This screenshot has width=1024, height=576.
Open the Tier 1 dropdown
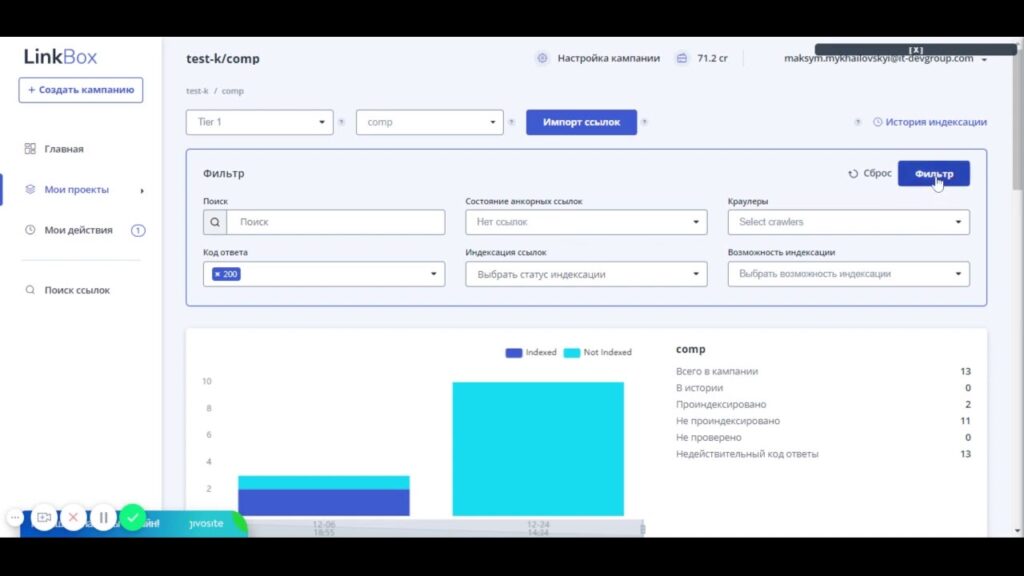tap(259, 122)
